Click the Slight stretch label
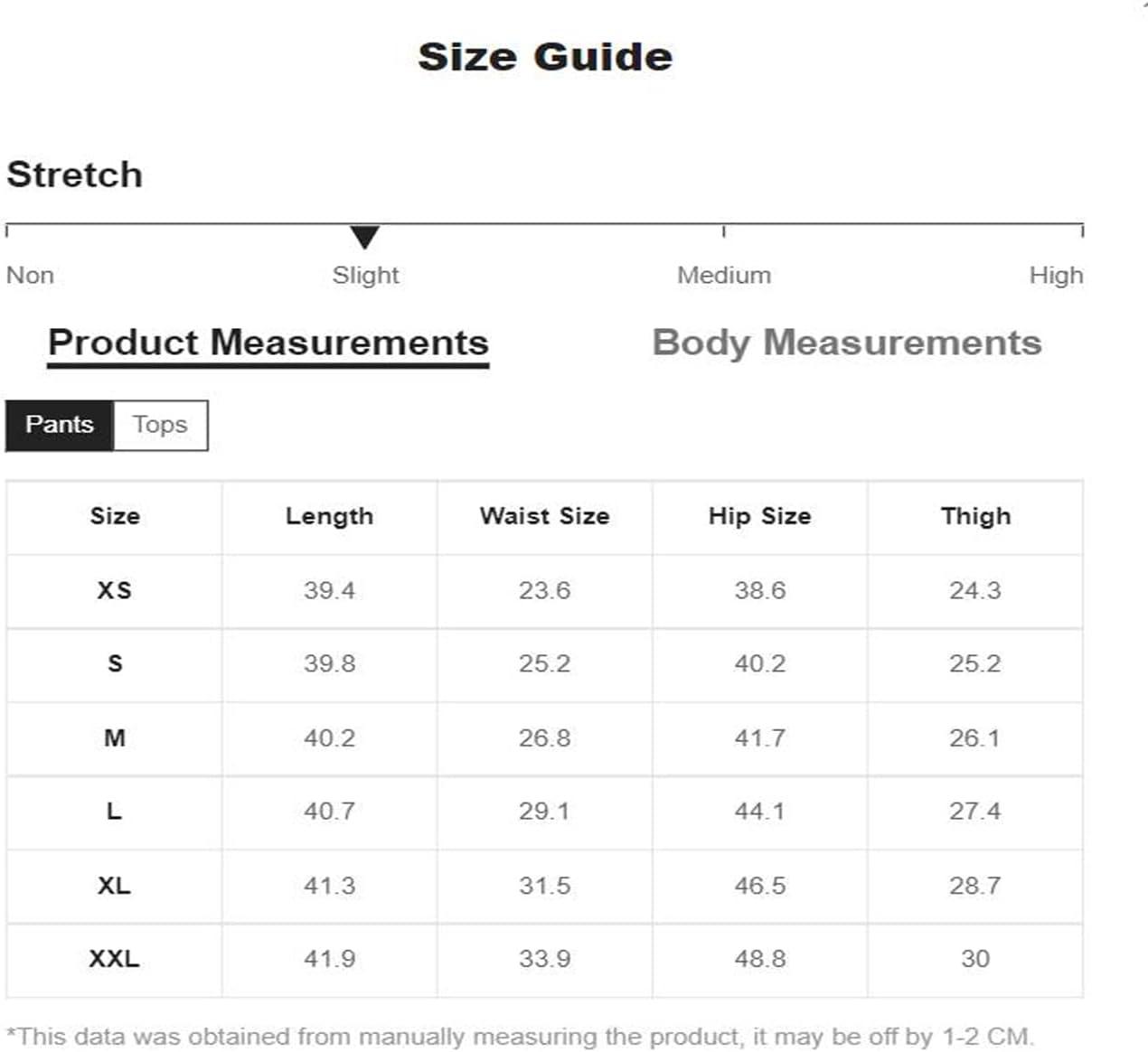Image resolution: width=1148 pixels, height=1052 pixels. (x=365, y=275)
